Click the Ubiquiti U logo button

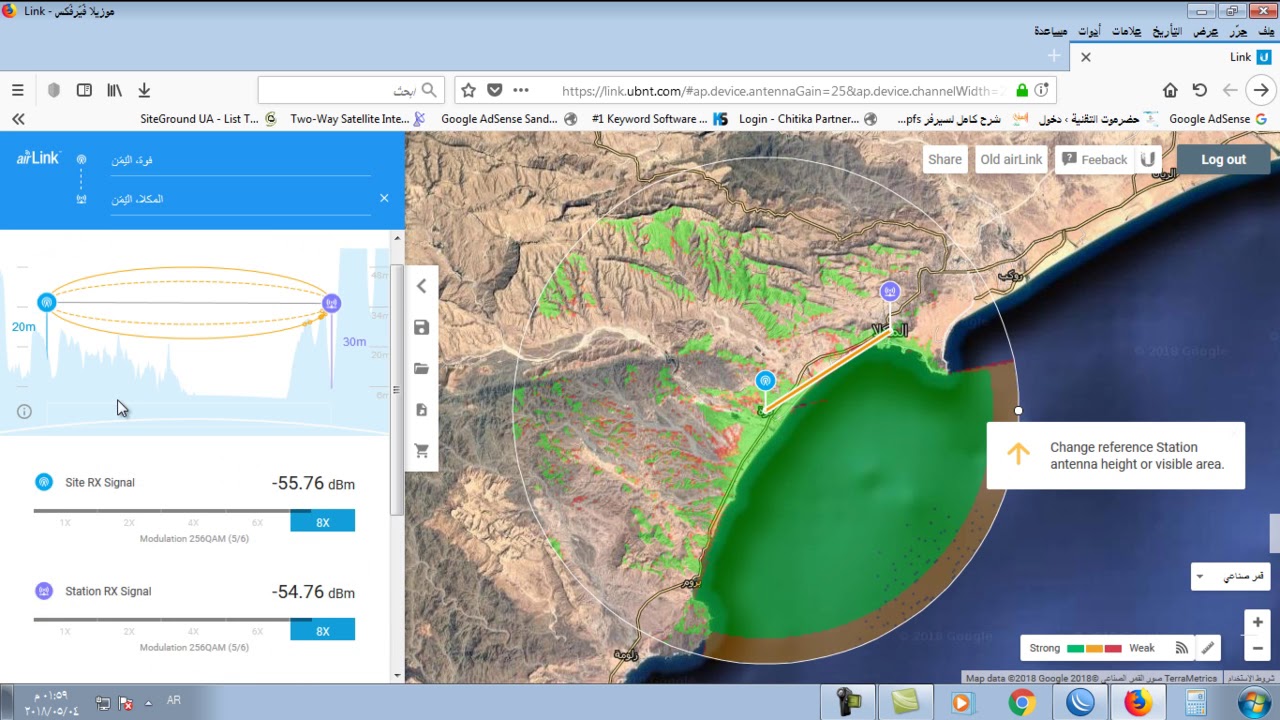click(x=1148, y=159)
